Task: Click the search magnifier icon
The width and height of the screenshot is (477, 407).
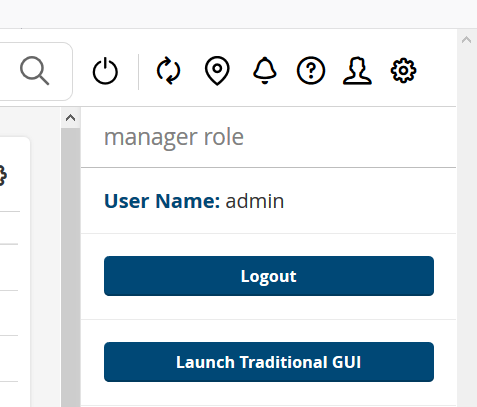Action: point(35,71)
